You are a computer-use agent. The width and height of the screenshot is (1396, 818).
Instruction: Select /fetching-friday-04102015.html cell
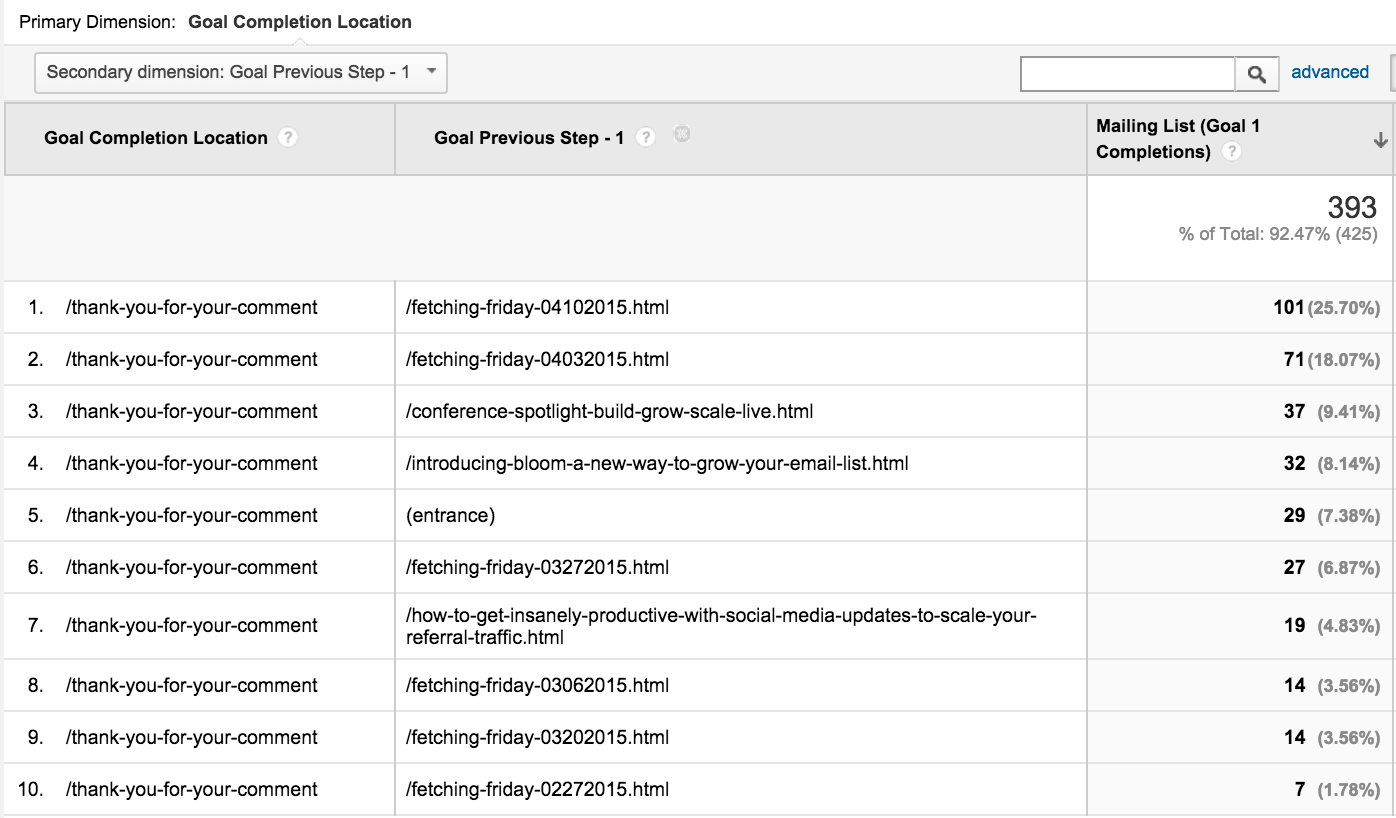point(537,308)
